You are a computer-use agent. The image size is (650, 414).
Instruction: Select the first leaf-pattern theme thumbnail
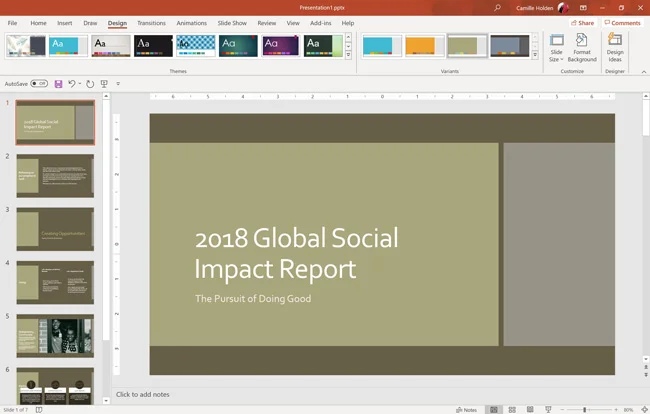click(26, 46)
